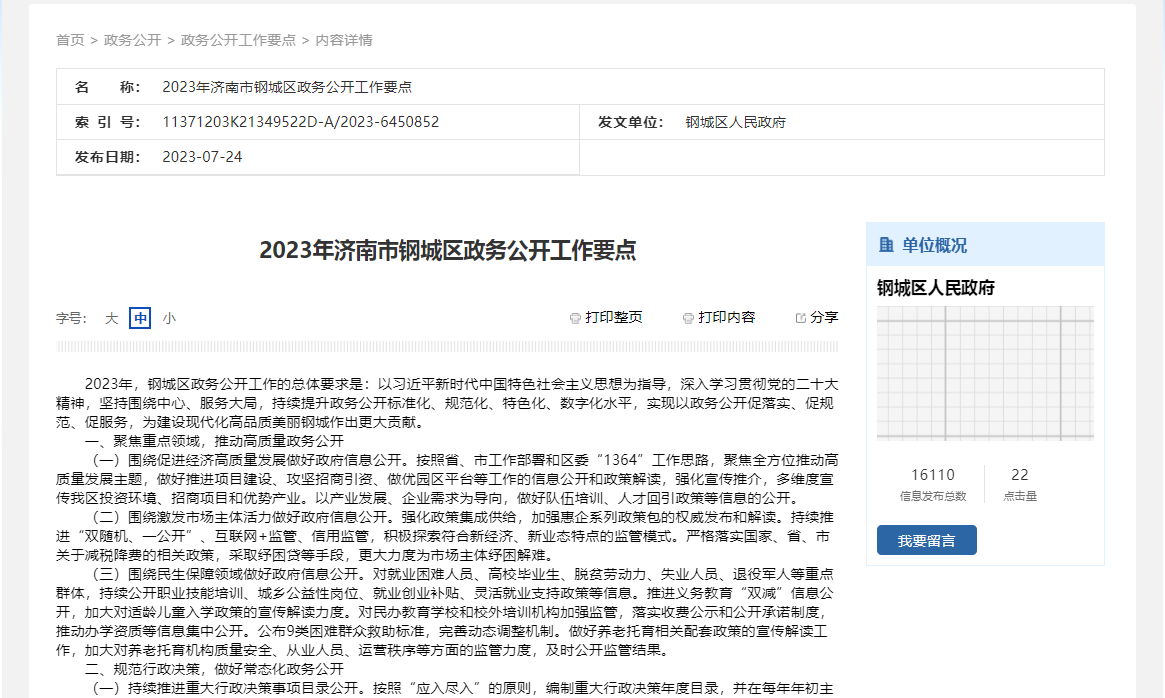This screenshot has height=698, width=1165.
Task: Select the 中 font size option
Action: pyautogui.click(x=140, y=318)
